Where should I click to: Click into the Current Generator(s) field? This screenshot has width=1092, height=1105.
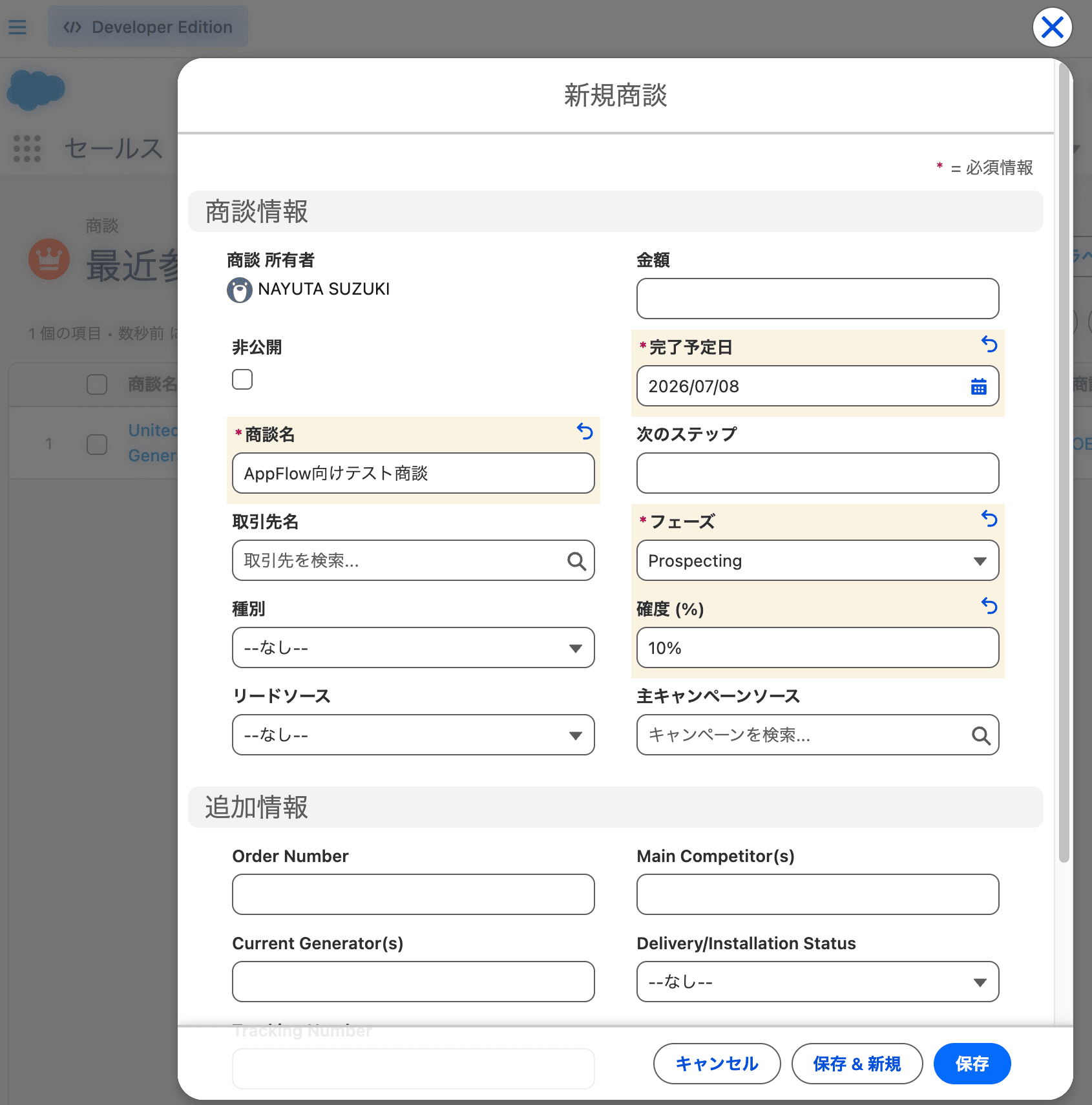pos(413,982)
